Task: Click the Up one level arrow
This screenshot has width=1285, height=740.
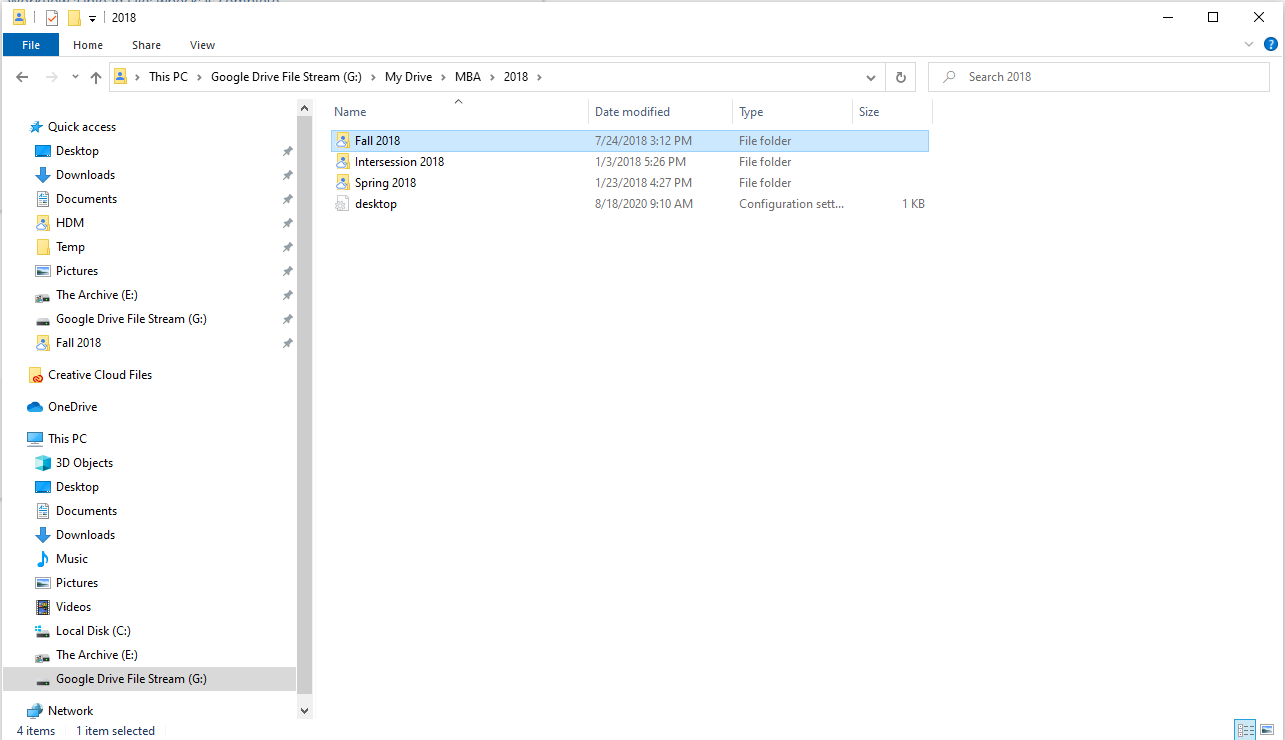Action: click(96, 77)
